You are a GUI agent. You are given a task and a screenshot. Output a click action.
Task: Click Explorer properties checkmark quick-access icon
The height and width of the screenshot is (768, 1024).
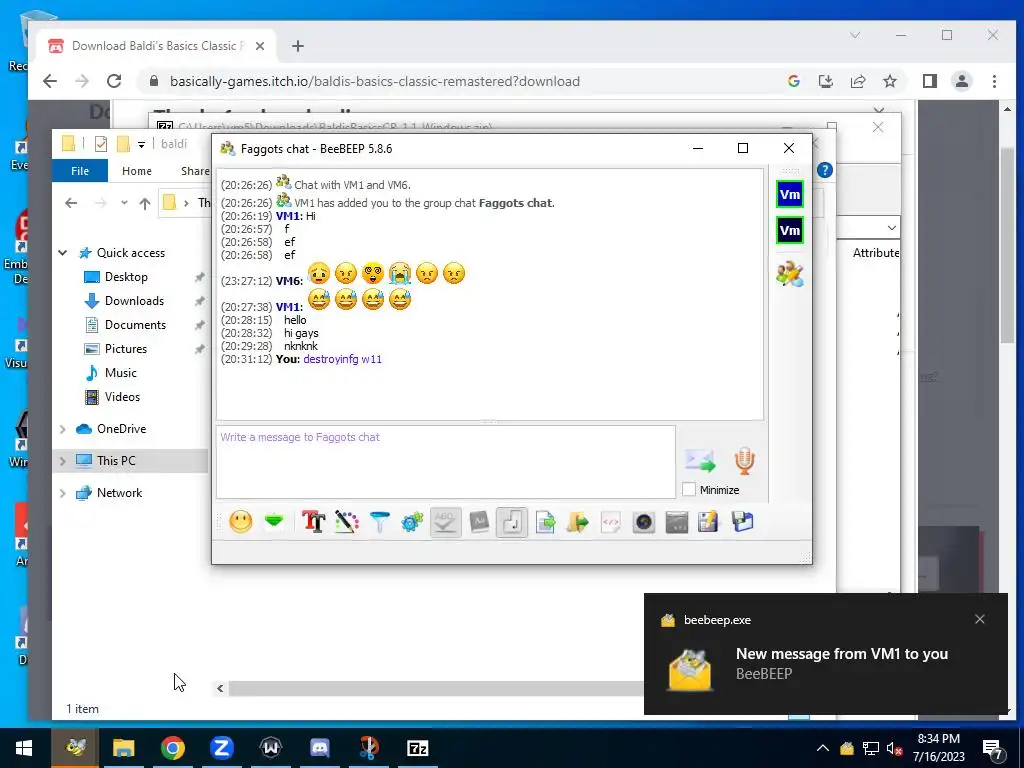point(101,144)
